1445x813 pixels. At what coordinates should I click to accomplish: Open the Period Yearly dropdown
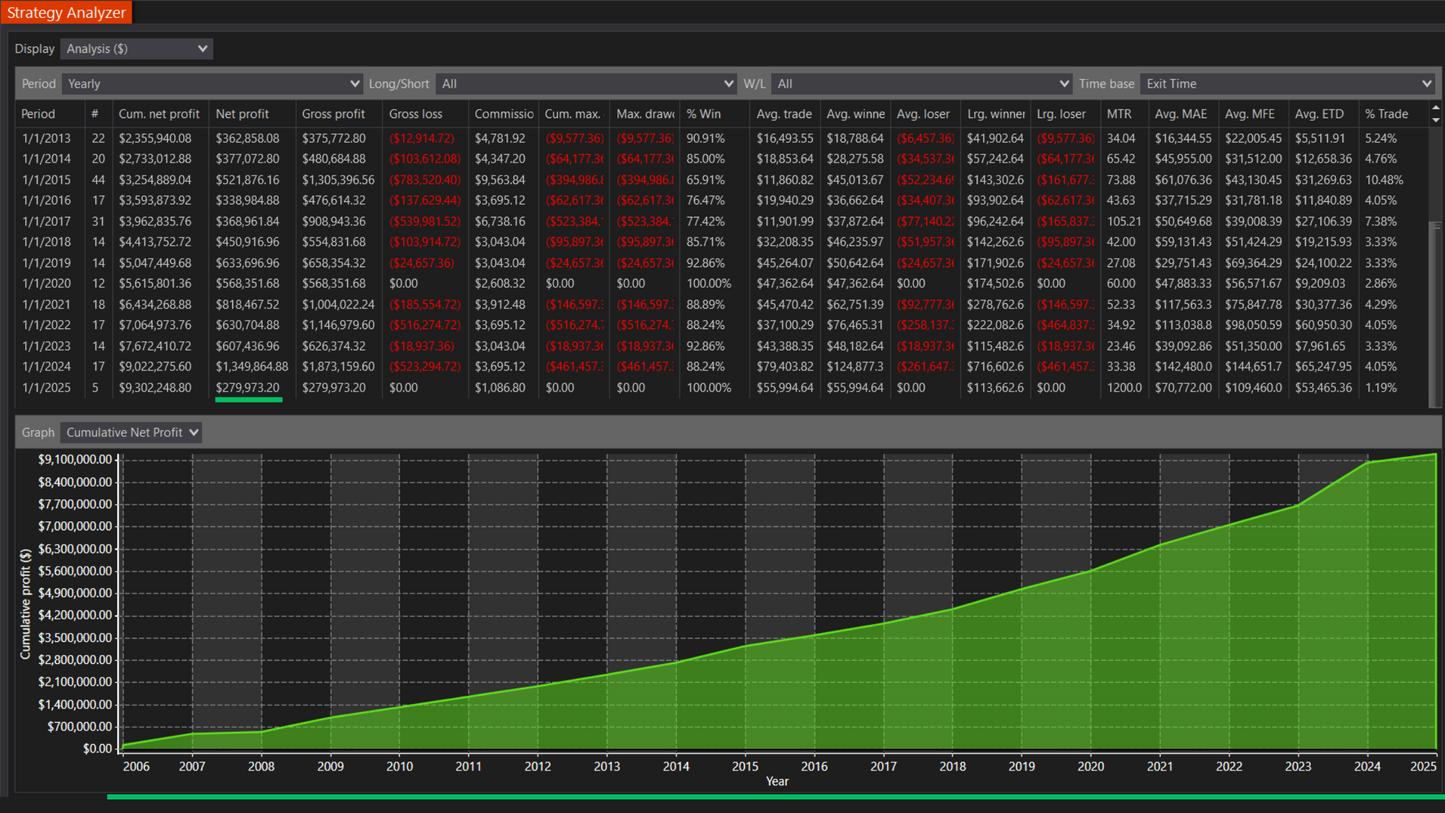pos(212,84)
